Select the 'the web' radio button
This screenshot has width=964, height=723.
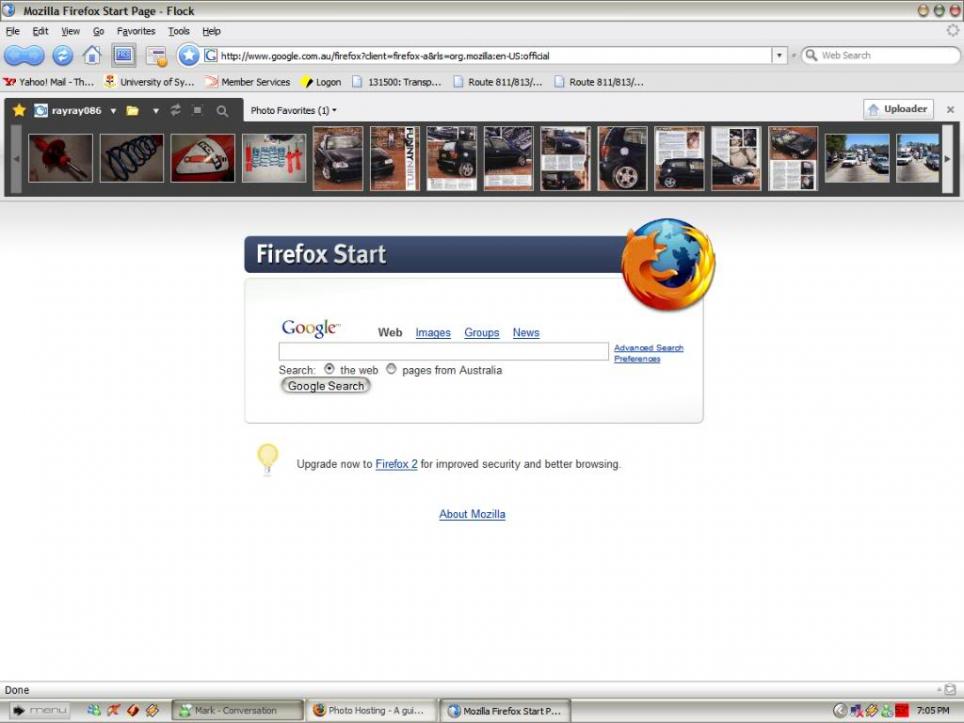(330, 369)
